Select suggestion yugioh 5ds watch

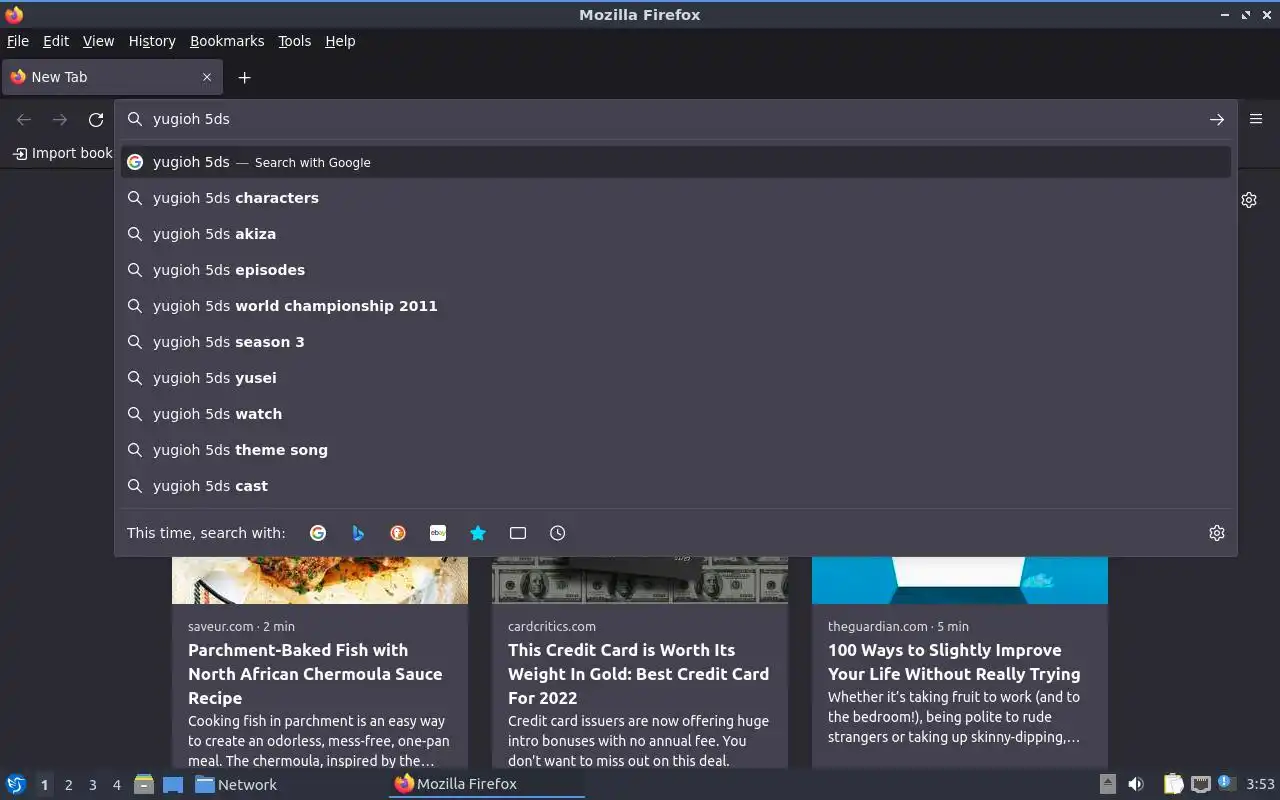tap(675, 414)
